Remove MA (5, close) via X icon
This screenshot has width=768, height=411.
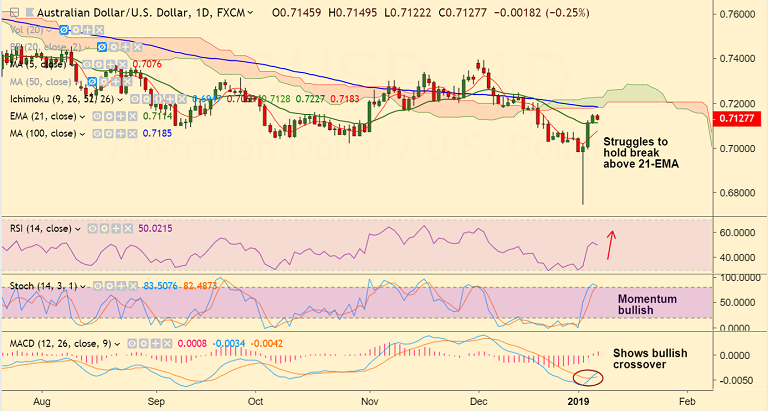(x=122, y=64)
